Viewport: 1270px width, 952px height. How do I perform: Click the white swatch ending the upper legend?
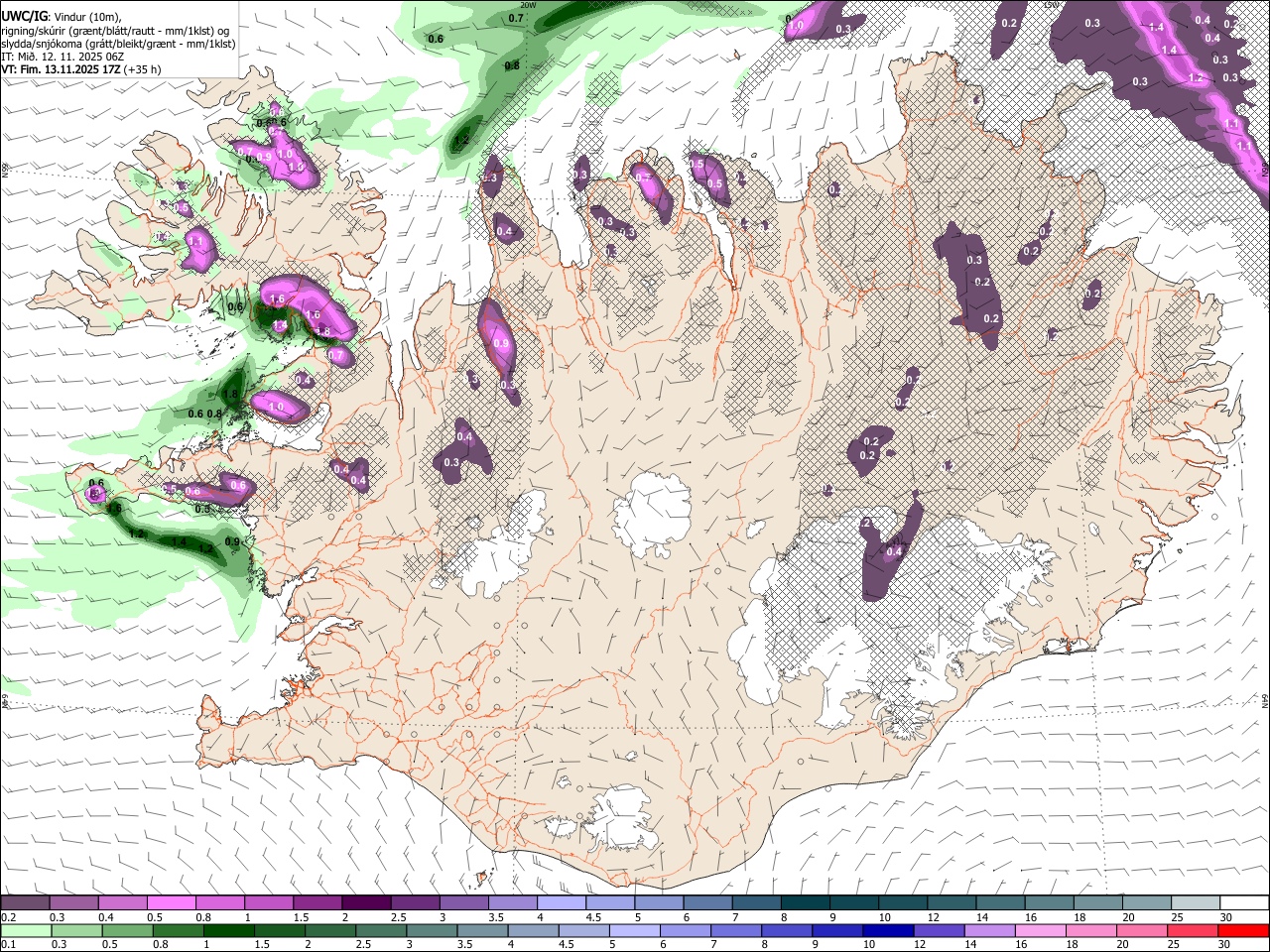[x=1244, y=902]
